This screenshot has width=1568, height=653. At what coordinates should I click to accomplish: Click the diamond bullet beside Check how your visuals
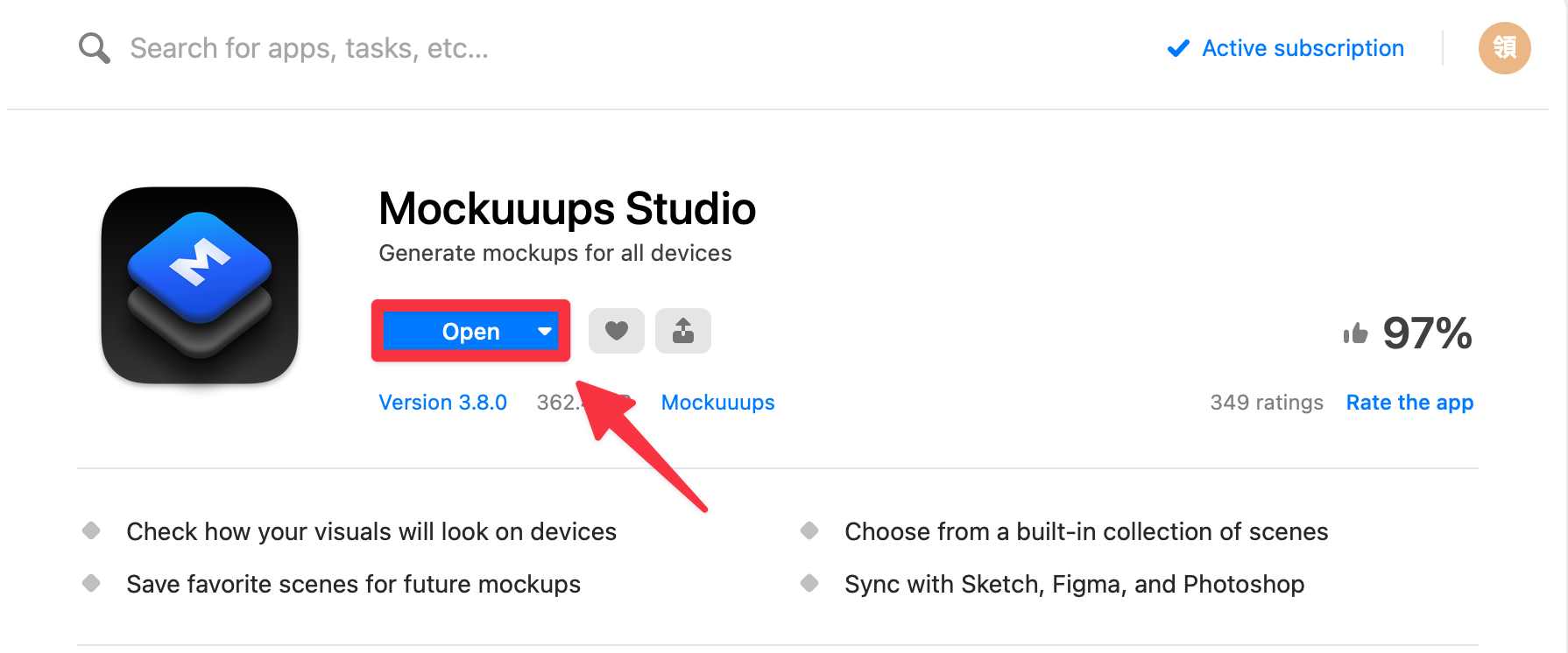point(91,530)
